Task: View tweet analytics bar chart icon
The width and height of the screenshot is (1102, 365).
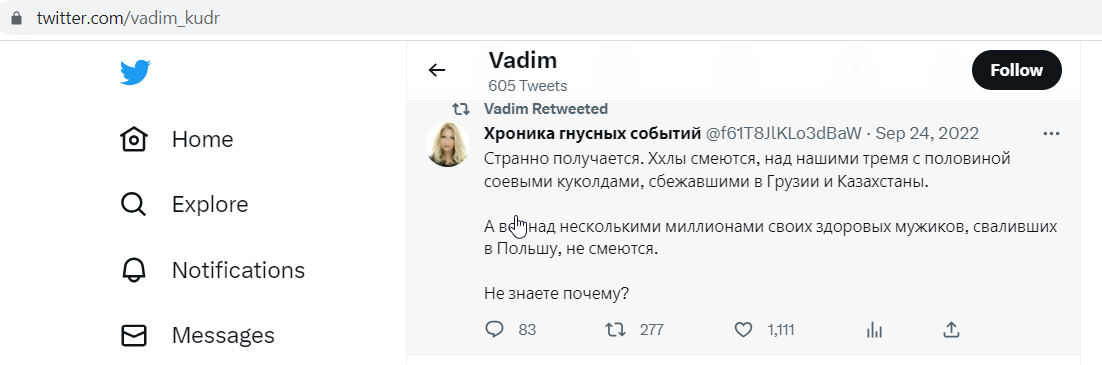Action: [x=874, y=329]
